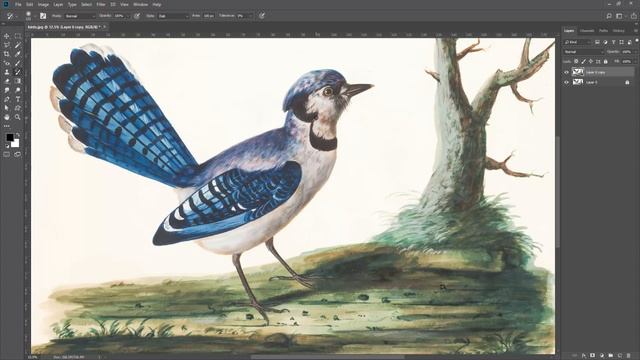Viewport: 640px width, 360px height.
Task: Select the Eyedropper tool
Action: (18, 54)
